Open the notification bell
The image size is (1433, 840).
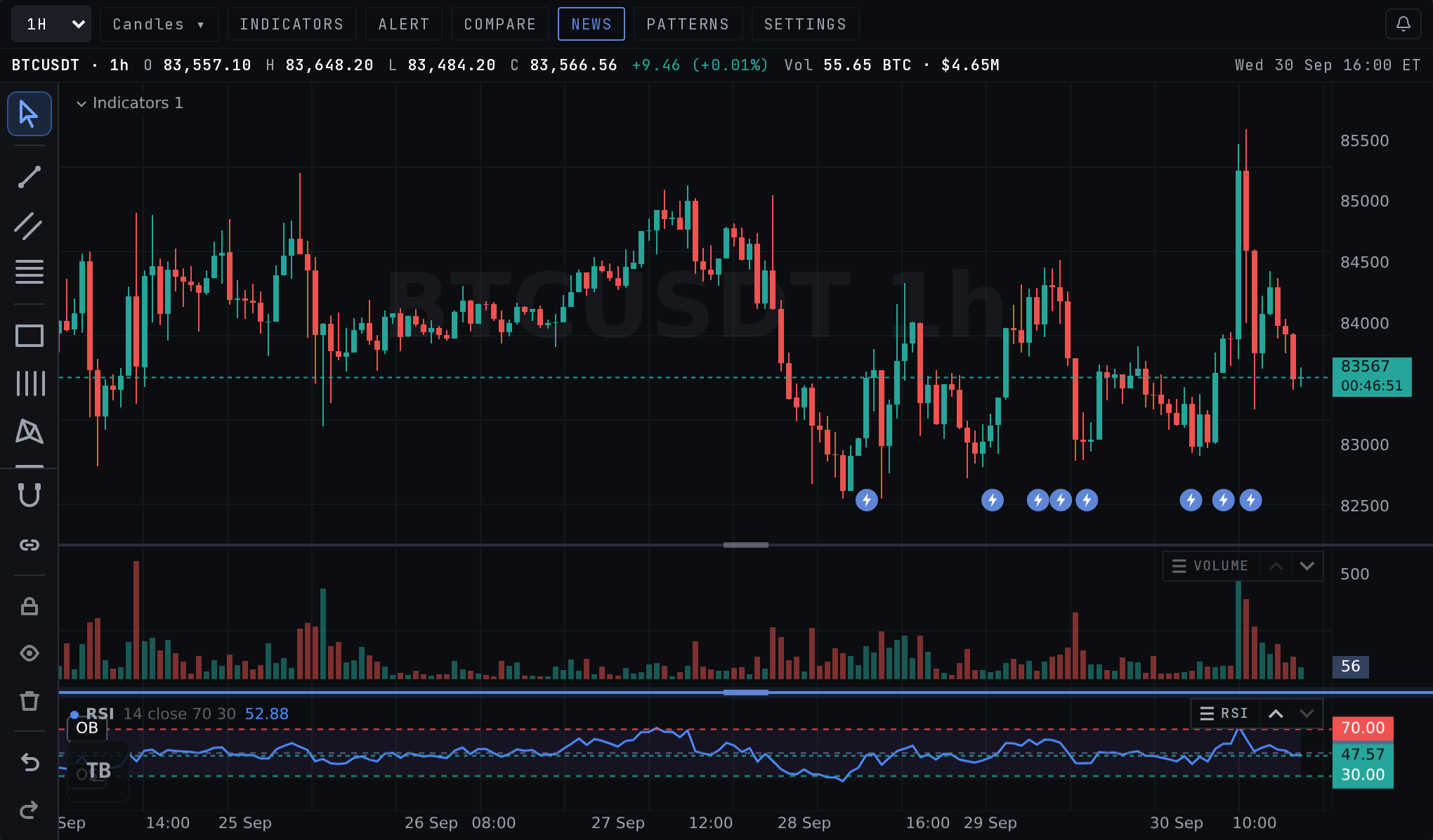[x=1403, y=24]
